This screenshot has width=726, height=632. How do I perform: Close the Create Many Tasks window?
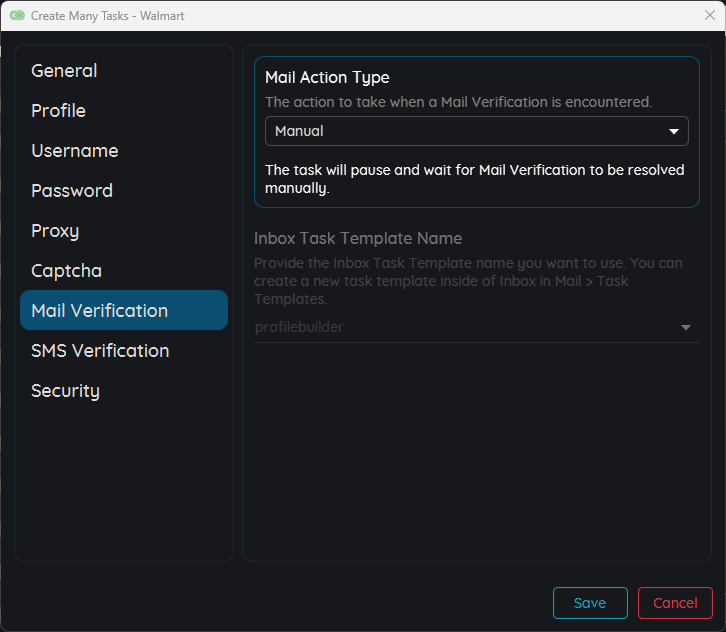tap(709, 15)
